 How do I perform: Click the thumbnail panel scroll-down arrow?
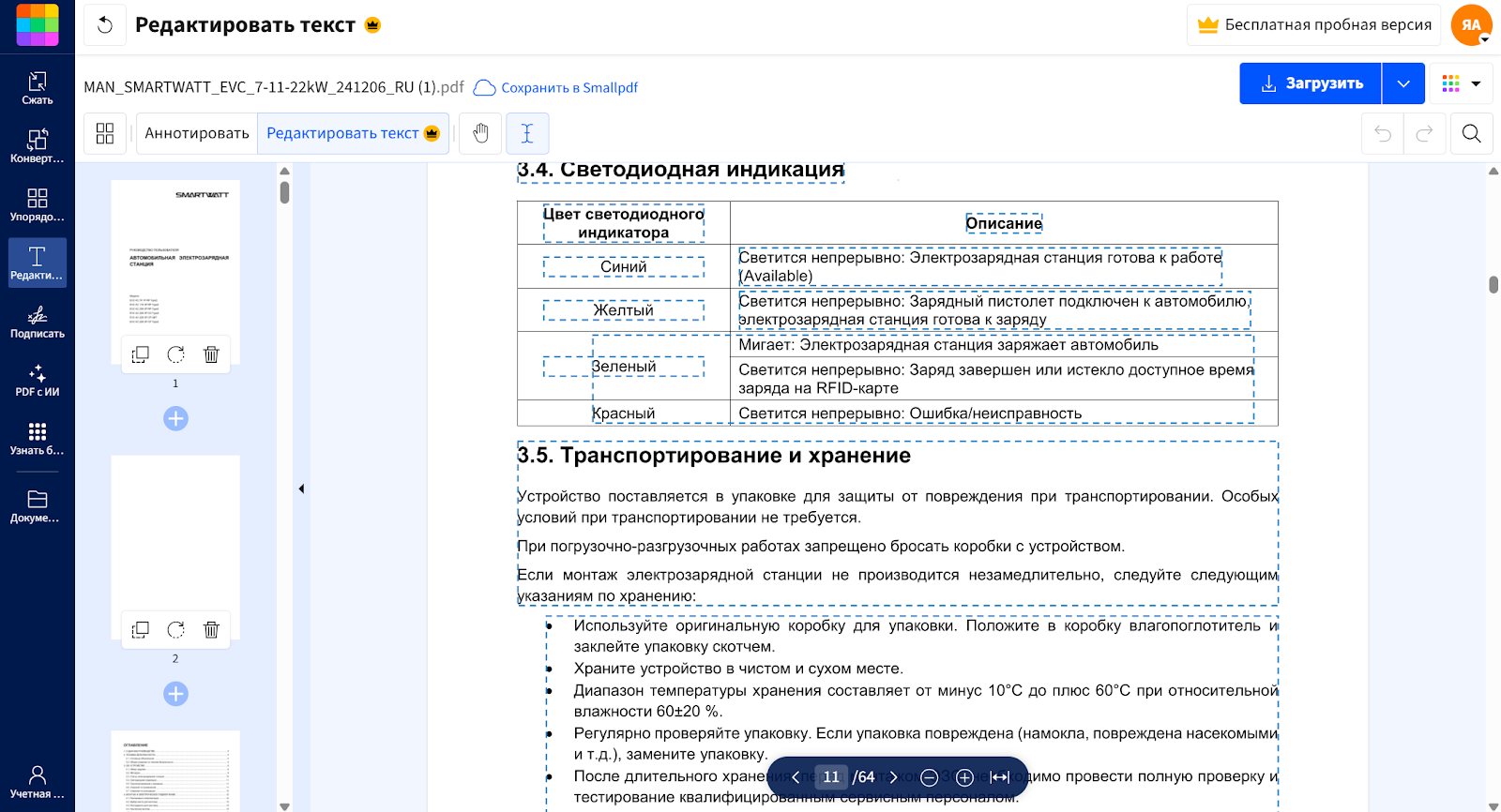click(284, 805)
